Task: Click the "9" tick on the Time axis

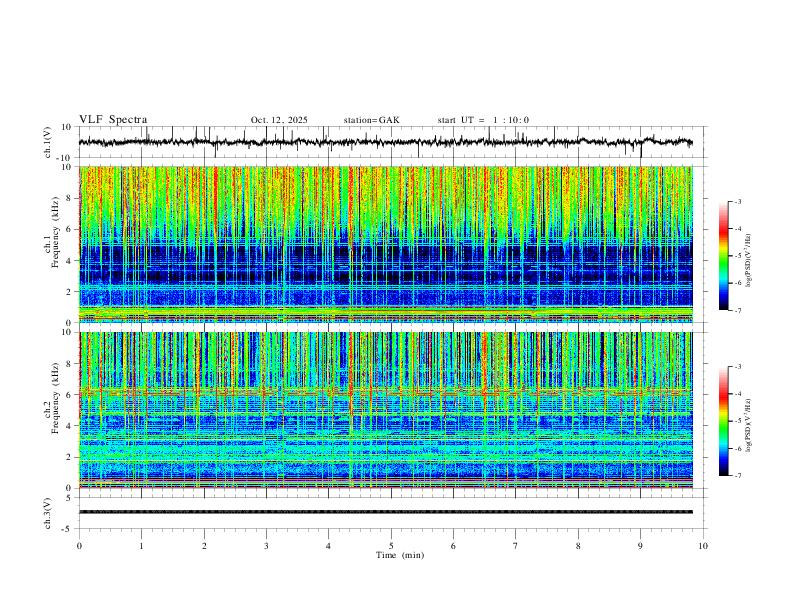Action: [x=640, y=546]
